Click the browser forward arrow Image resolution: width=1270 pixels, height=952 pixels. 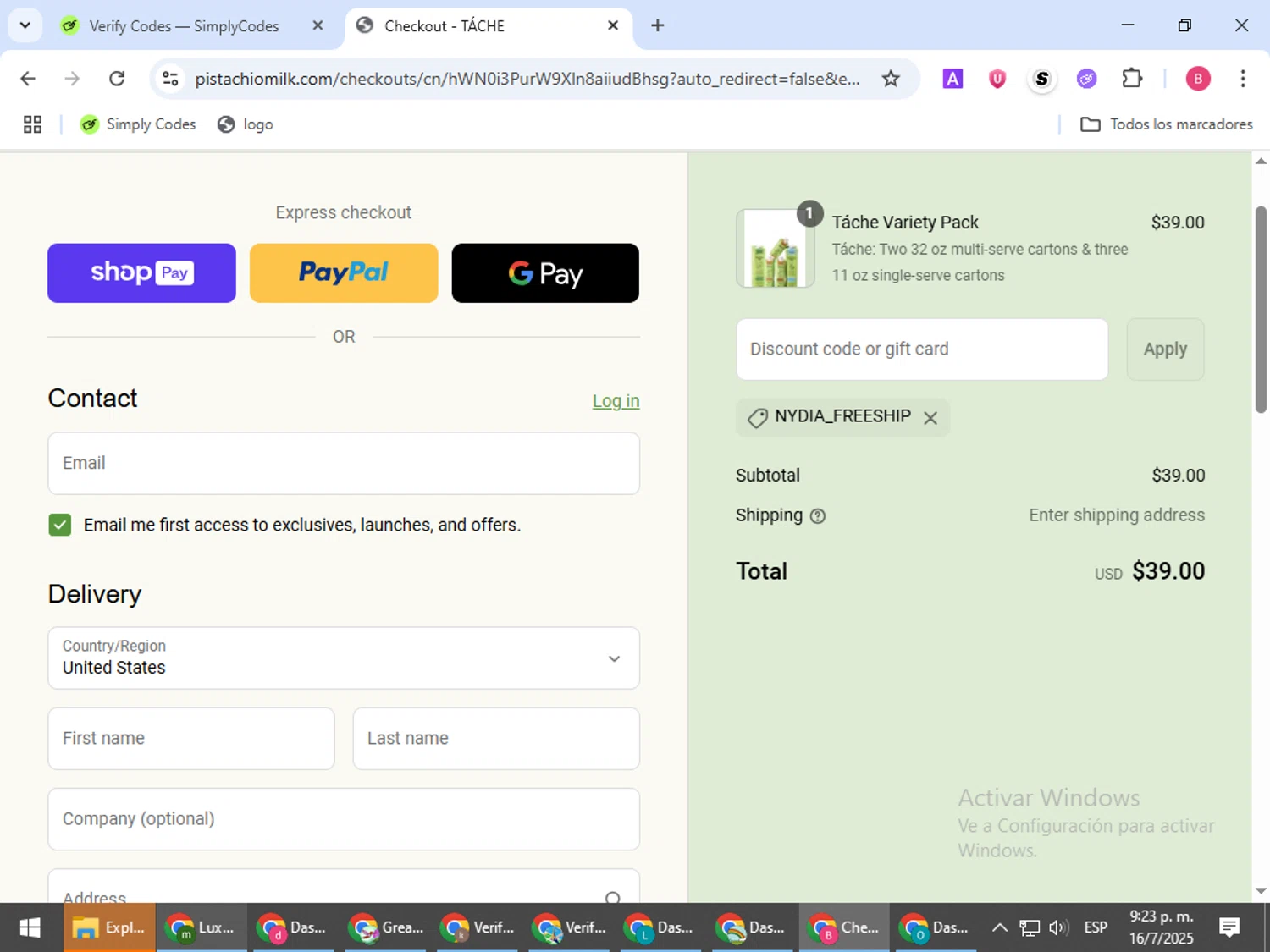coord(72,79)
